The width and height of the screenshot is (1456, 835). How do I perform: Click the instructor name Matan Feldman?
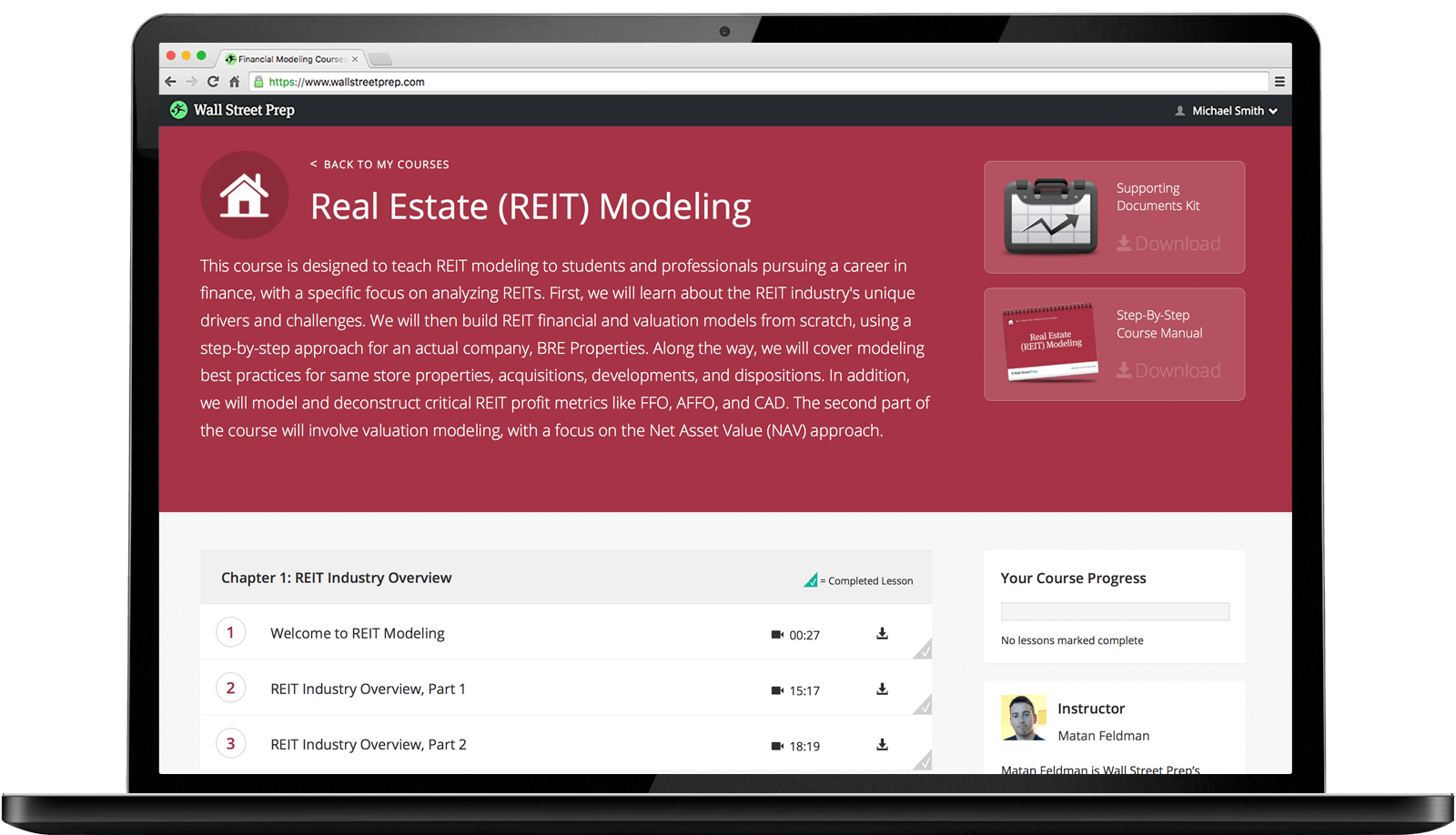coord(1103,736)
